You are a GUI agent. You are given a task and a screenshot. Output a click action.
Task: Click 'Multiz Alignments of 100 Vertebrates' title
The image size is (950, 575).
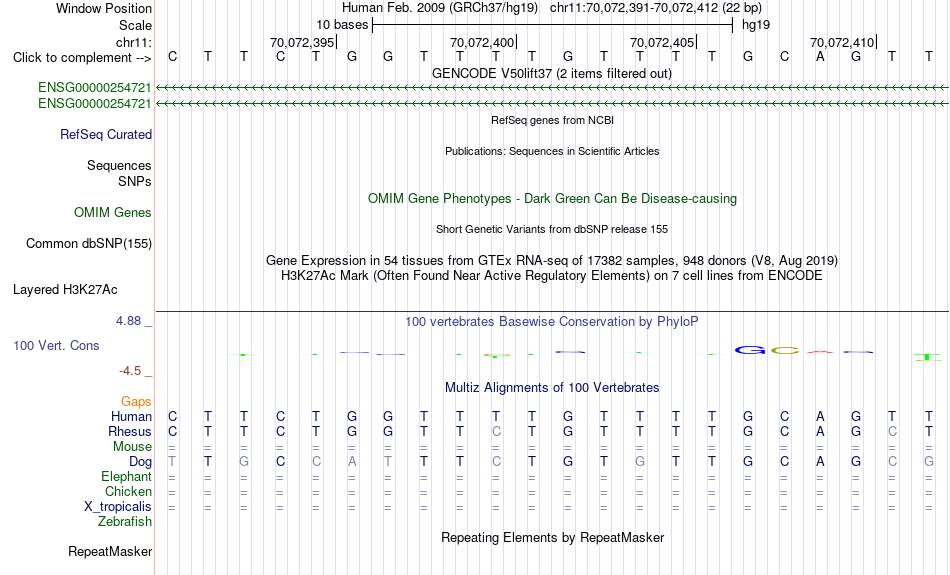(552, 388)
